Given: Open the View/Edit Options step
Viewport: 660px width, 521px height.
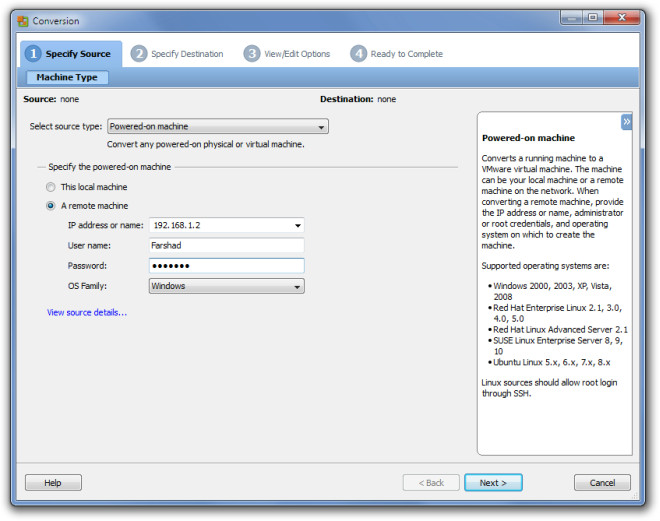Looking at the screenshot, I should [287, 54].
